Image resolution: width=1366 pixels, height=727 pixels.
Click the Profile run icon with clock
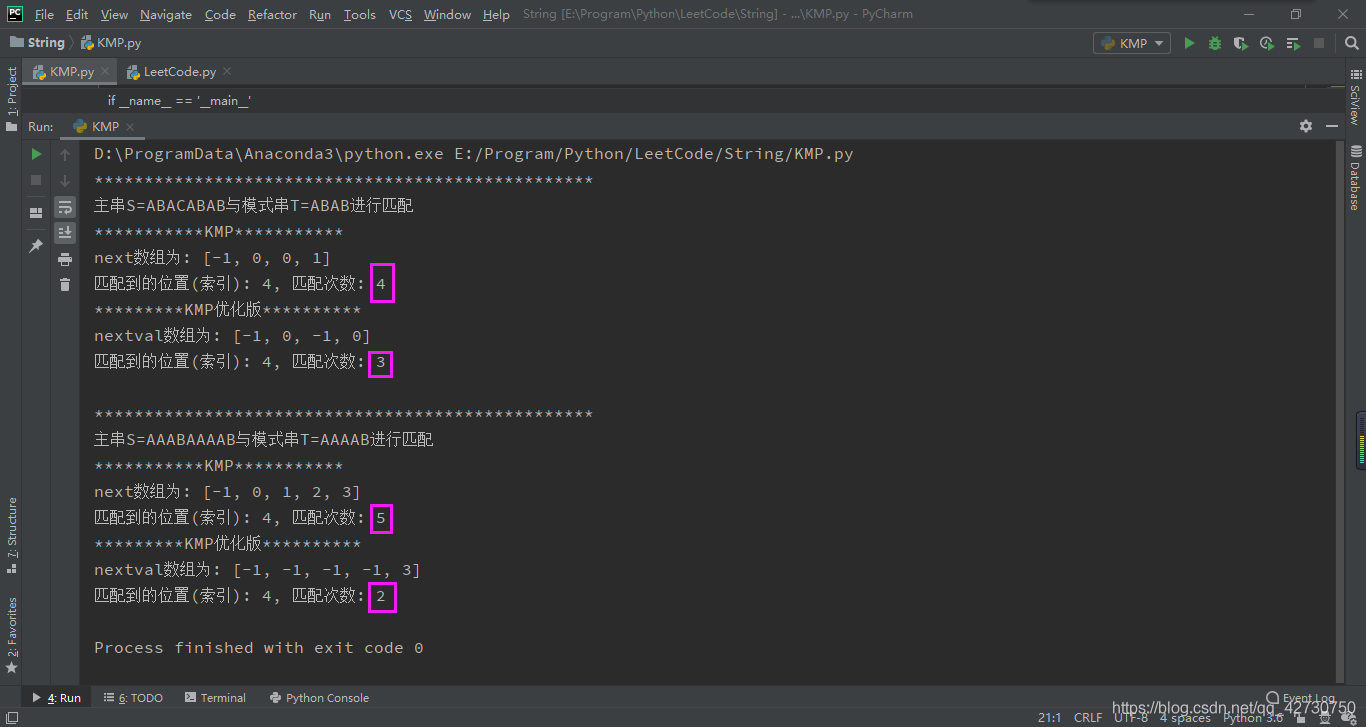(1267, 43)
